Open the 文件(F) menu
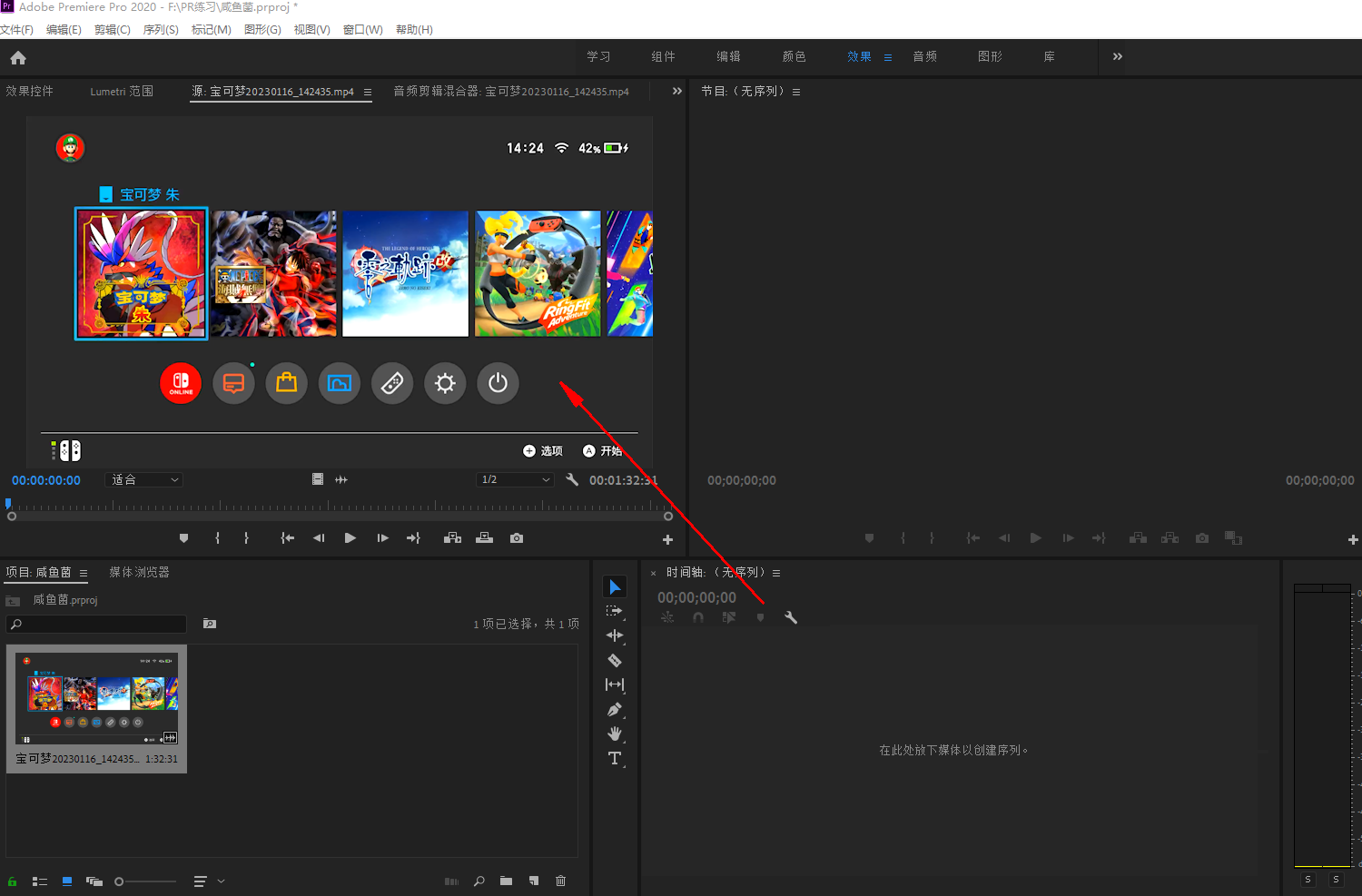 coord(17,29)
